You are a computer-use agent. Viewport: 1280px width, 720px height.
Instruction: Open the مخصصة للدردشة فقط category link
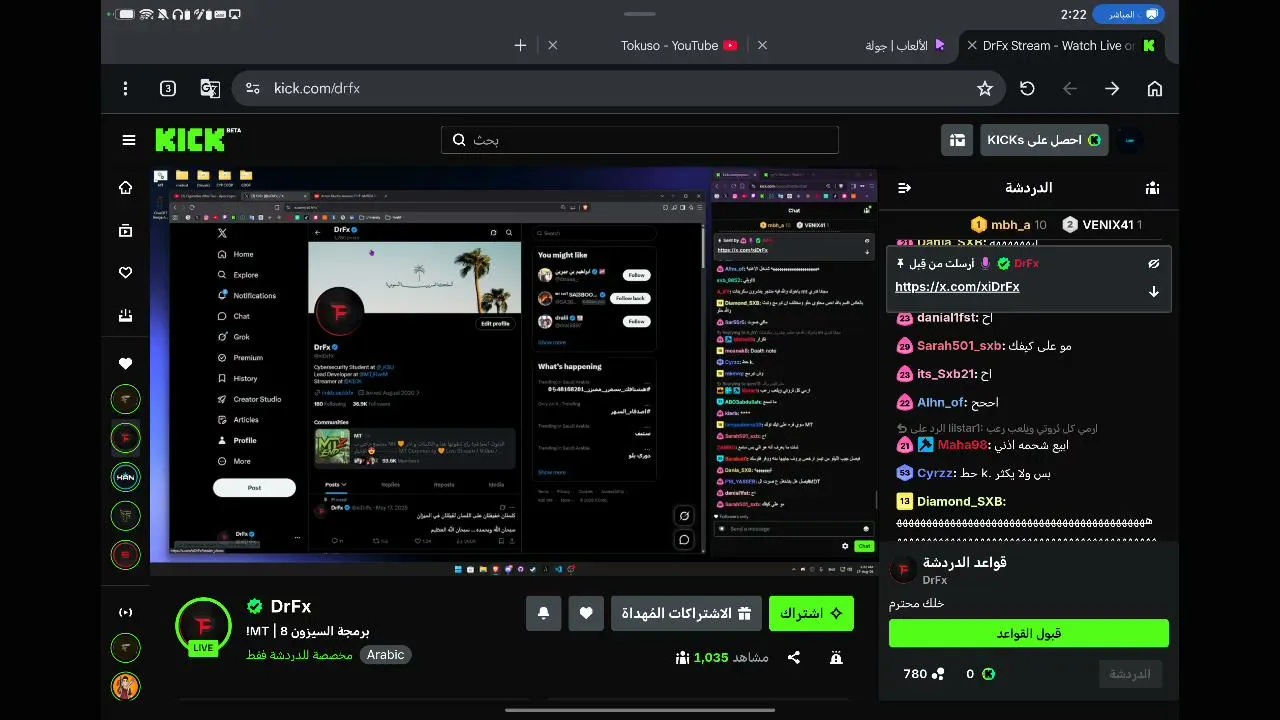point(299,655)
